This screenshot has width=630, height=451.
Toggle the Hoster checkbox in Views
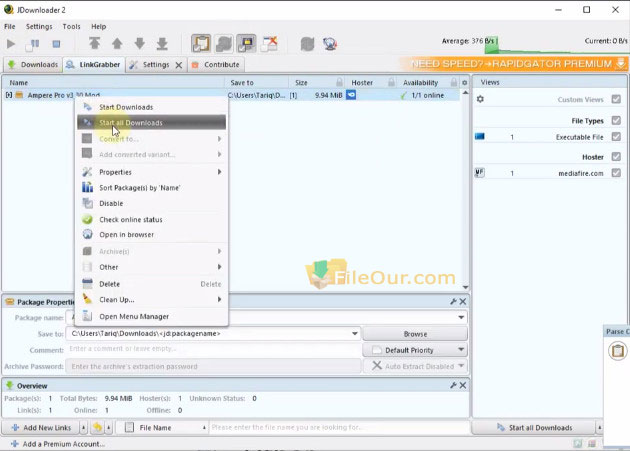[616, 156]
